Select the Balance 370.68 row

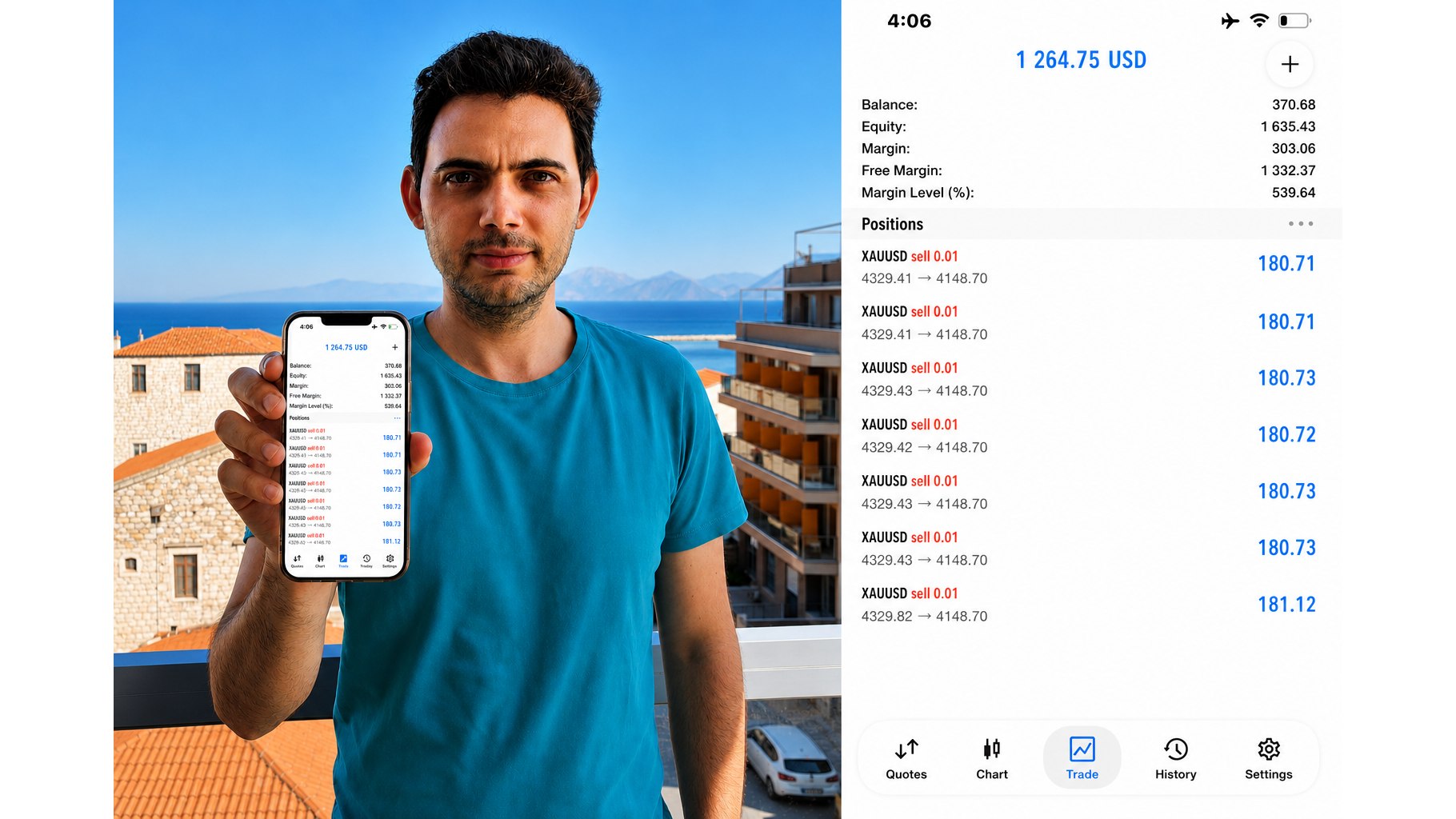(x=1088, y=105)
